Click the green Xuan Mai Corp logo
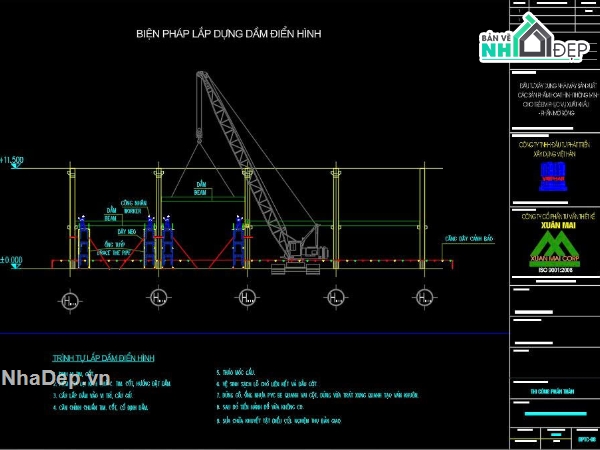 pyautogui.click(x=555, y=248)
